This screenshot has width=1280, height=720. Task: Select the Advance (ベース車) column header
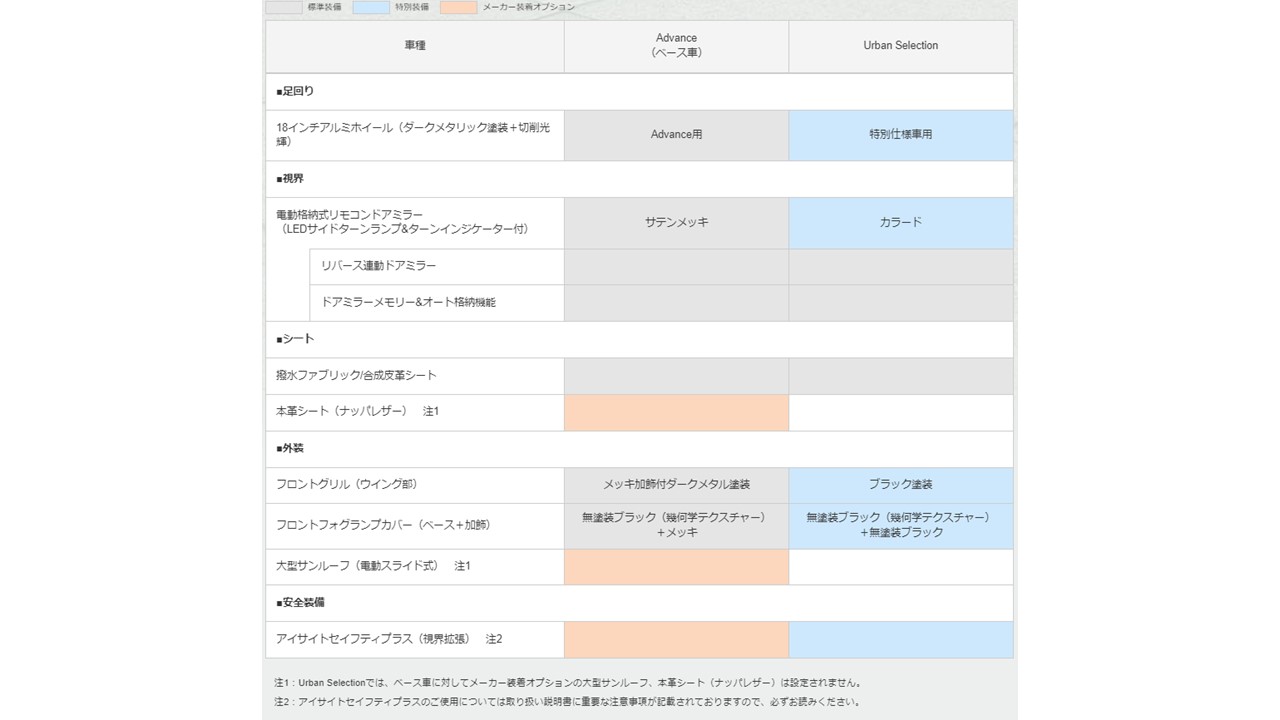[676, 46]
